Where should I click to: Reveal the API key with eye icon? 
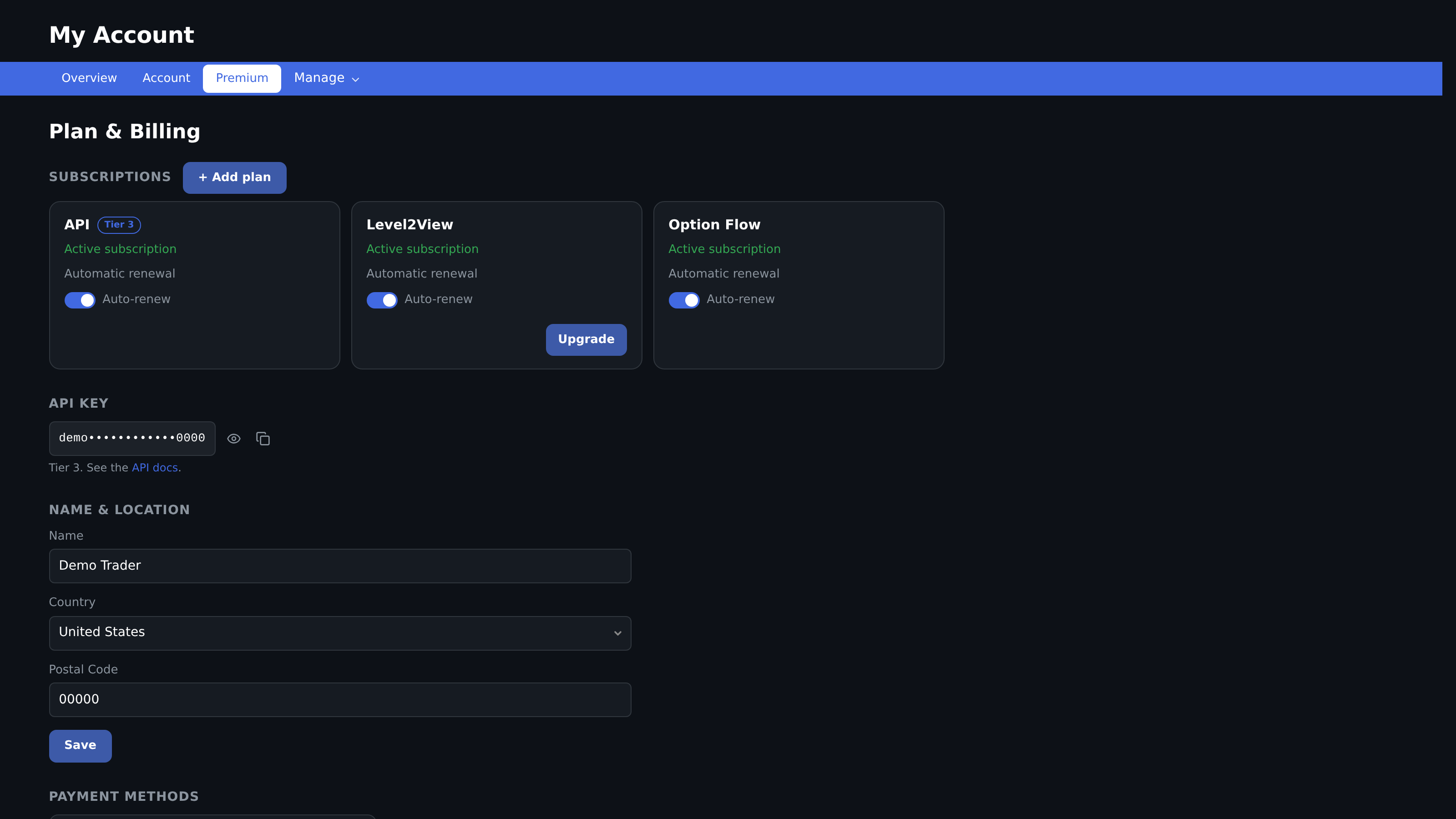(234, 439)
